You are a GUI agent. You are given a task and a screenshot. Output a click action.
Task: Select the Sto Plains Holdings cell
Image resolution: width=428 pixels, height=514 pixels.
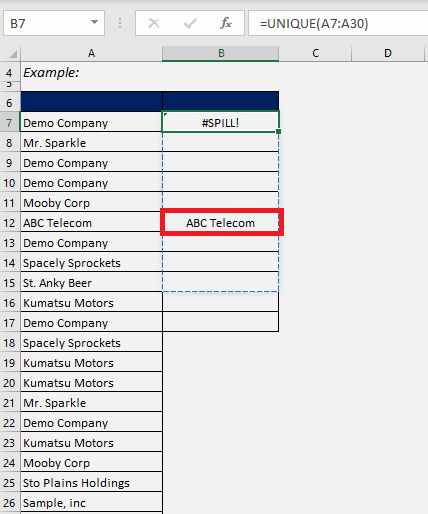point(91,482)
